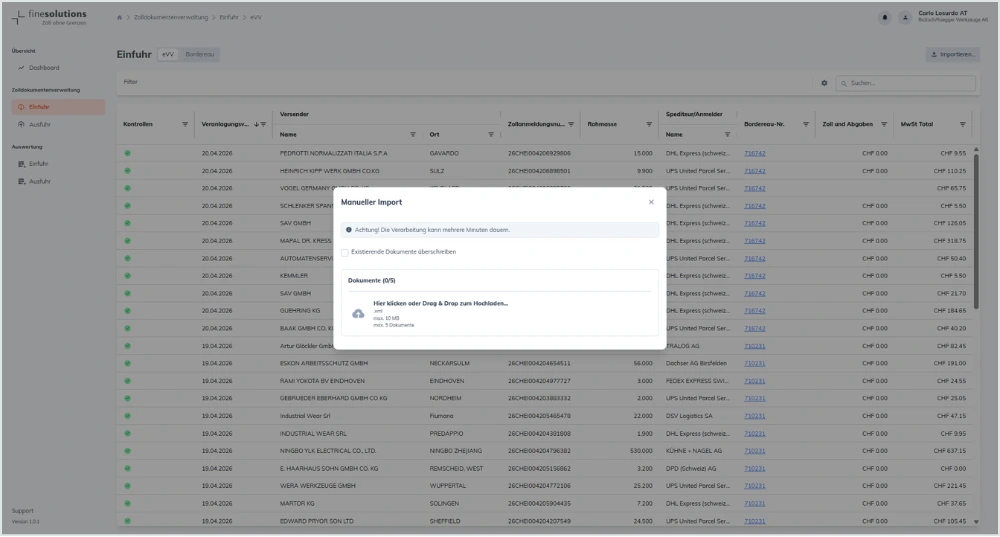1000x537 pixels.
Task: Open Spediteur/Anmelder Name filter menu
Action: pyautogui.click(x=727, y=135)
